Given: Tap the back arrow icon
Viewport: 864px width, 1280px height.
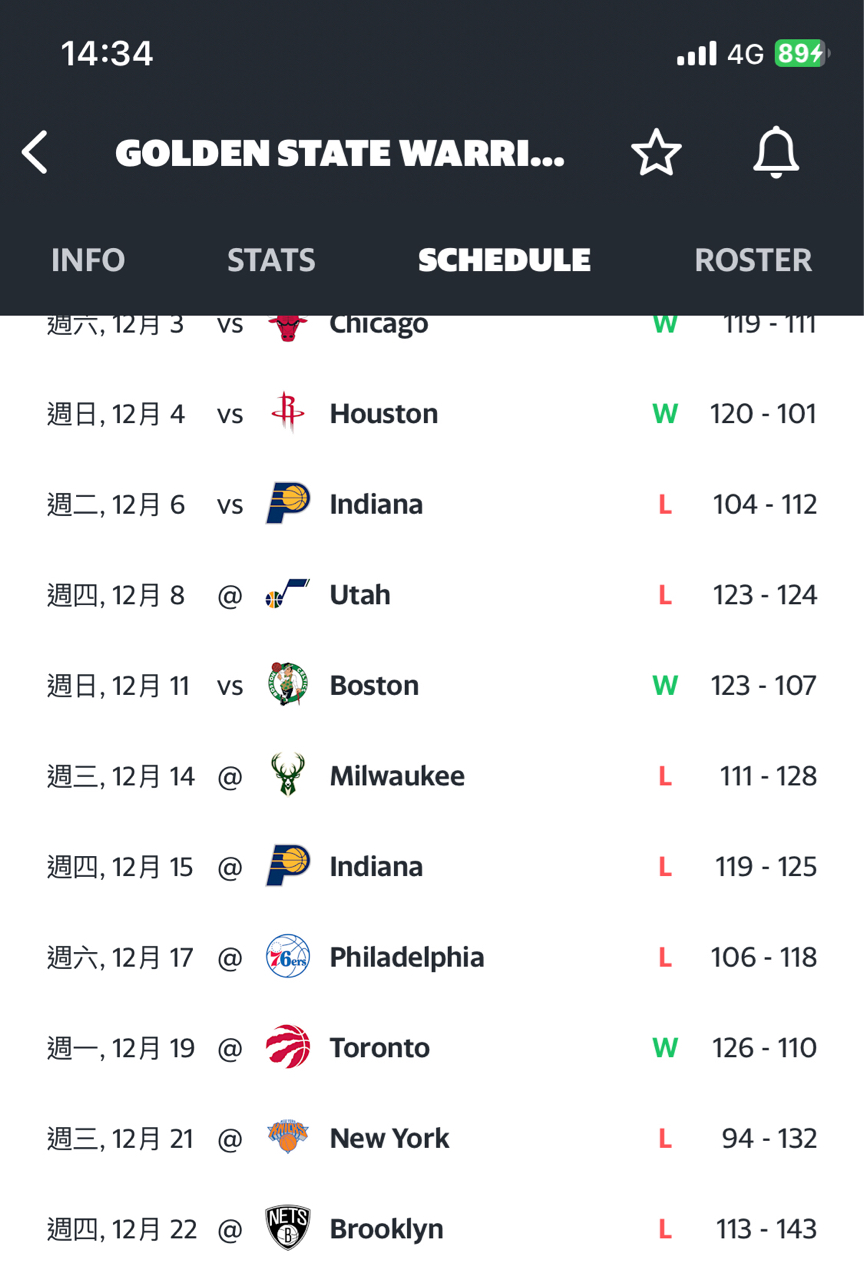Looking at the screenshot, I should point(35,153).
